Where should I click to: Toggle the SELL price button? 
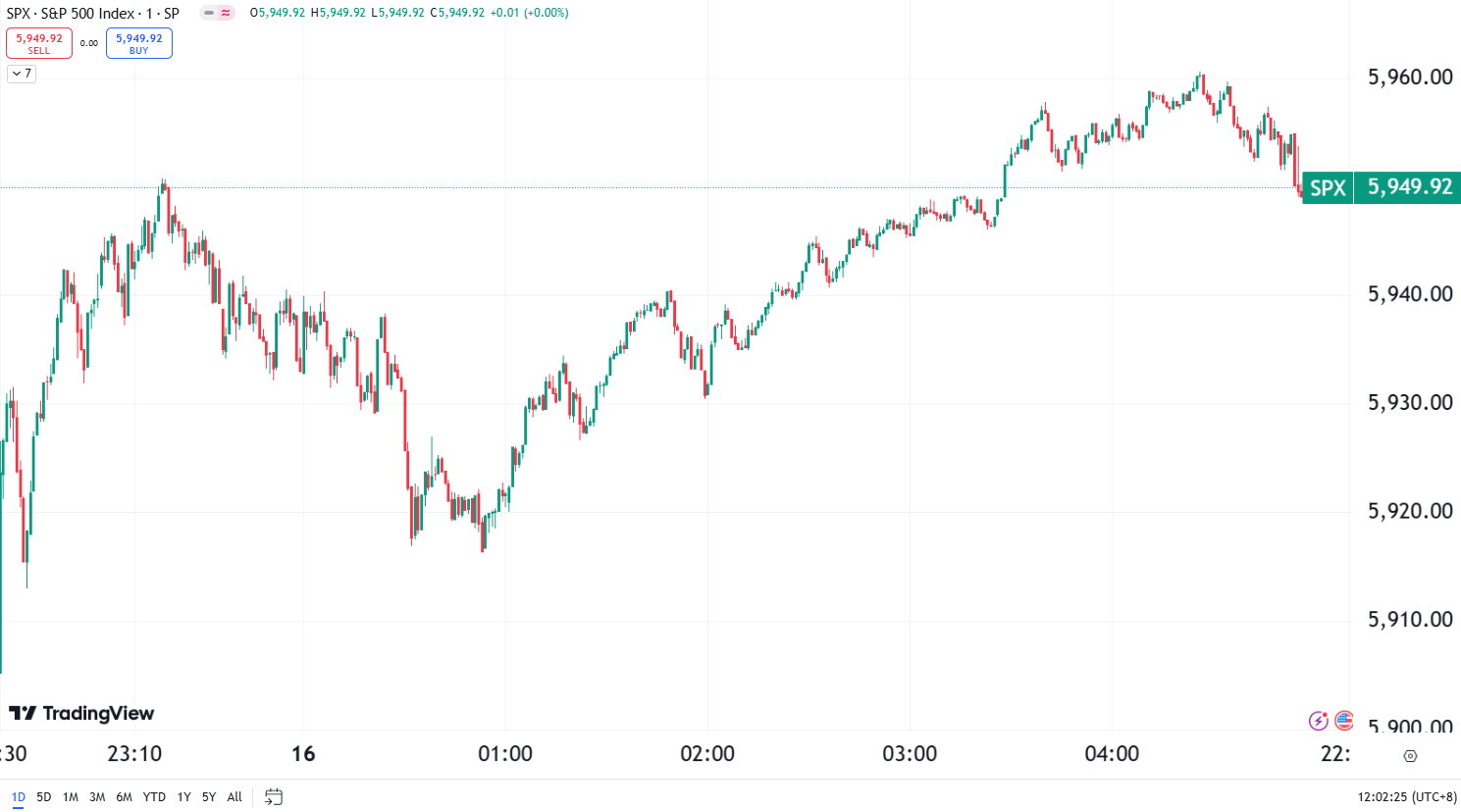39,43
